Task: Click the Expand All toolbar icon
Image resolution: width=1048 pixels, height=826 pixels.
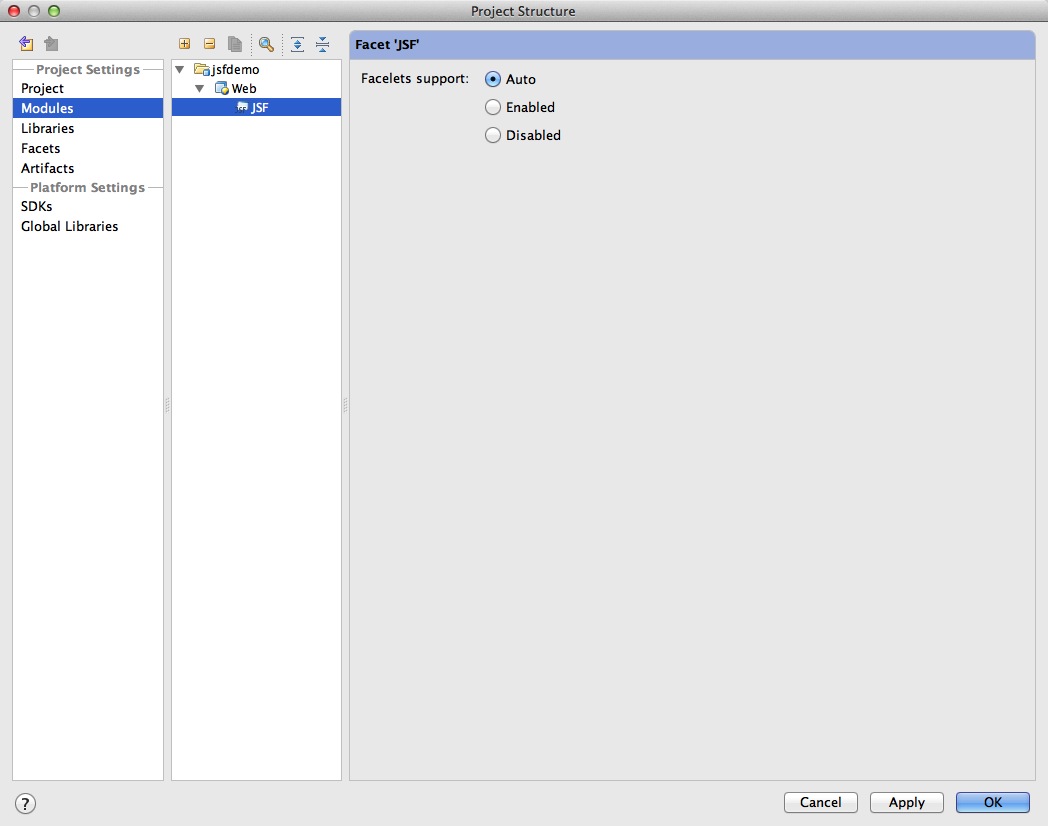Action: click(x=297, y=44)
